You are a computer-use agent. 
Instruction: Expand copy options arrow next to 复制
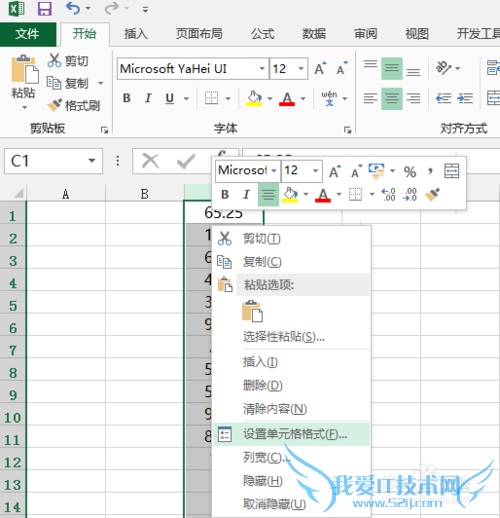click(x=100, y=83)
